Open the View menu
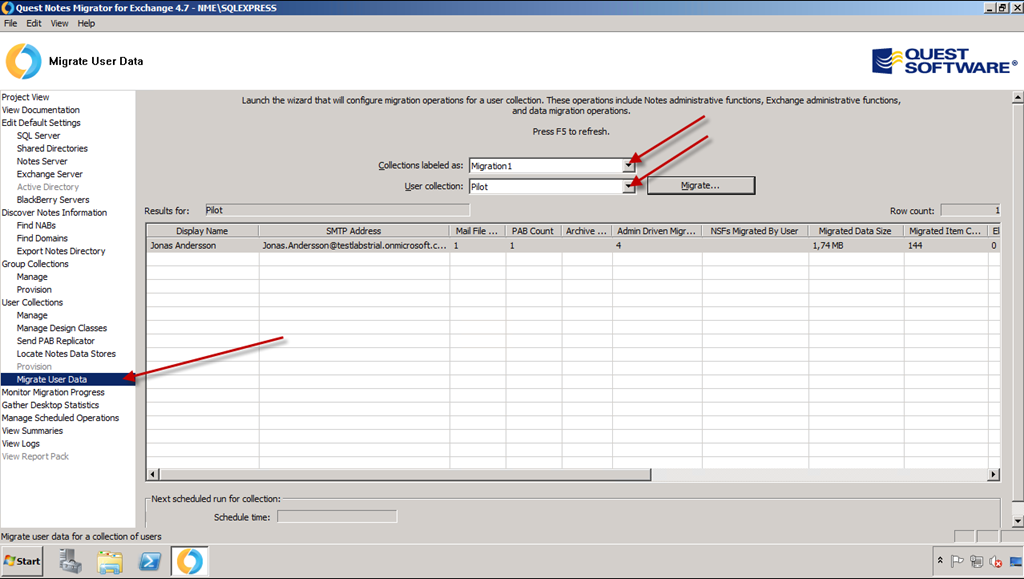 coord(59,23)
